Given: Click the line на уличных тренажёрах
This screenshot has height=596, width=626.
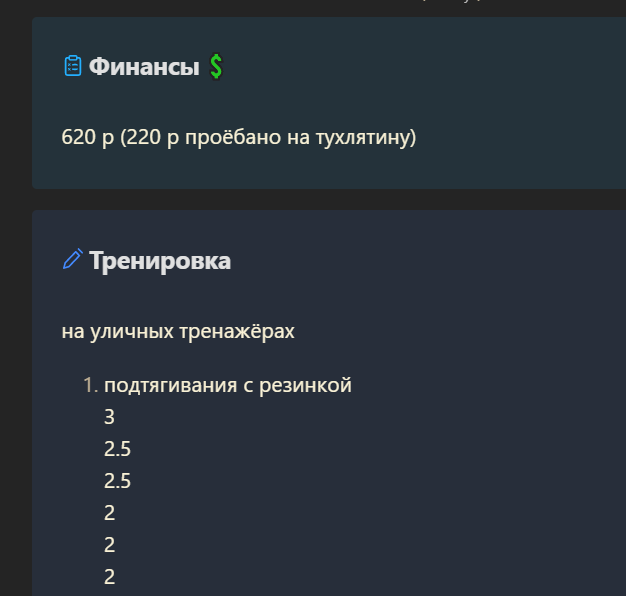Looking at the screenshot, I should pyautogui.click(x=178, y=332).
